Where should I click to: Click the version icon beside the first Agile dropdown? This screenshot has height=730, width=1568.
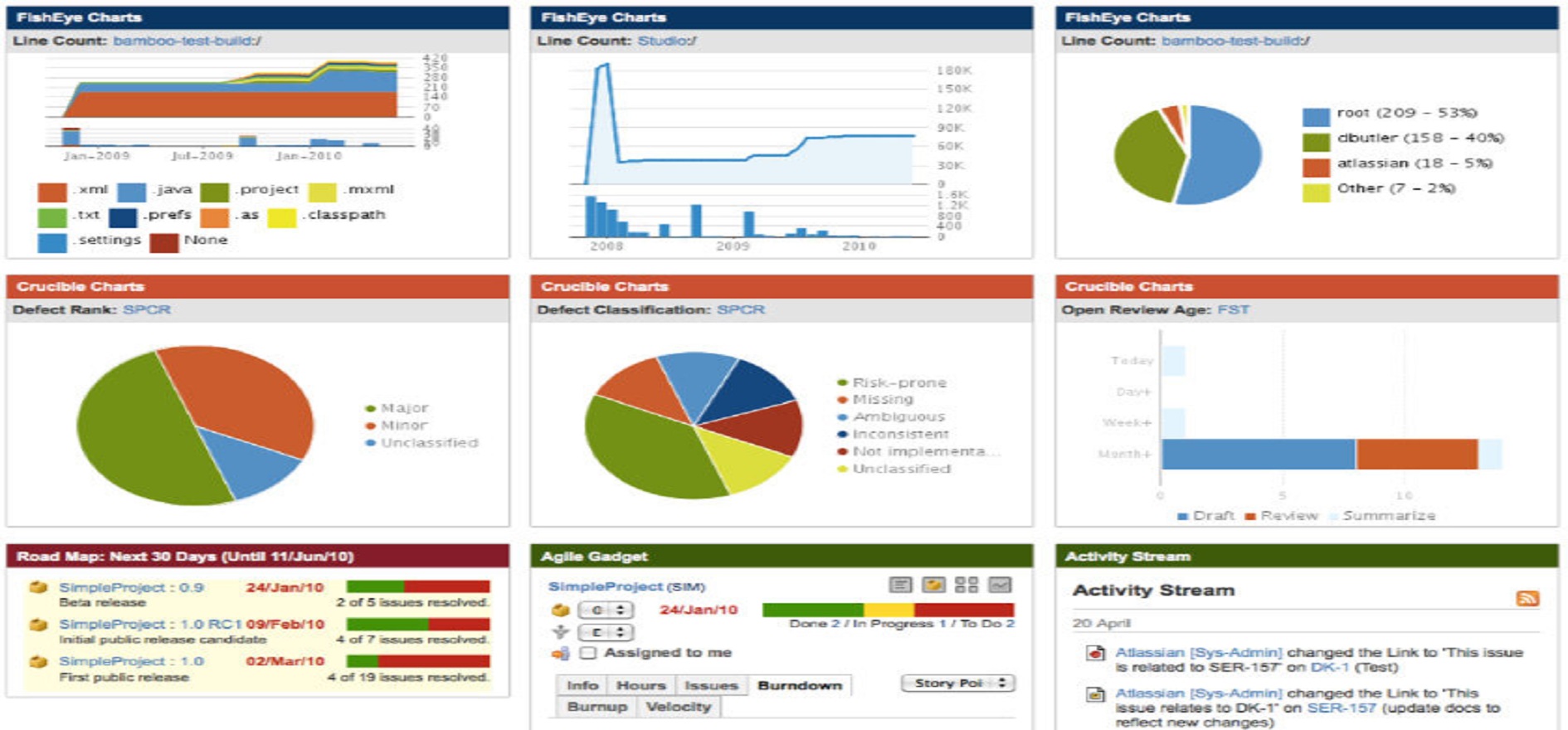point(561,611)
